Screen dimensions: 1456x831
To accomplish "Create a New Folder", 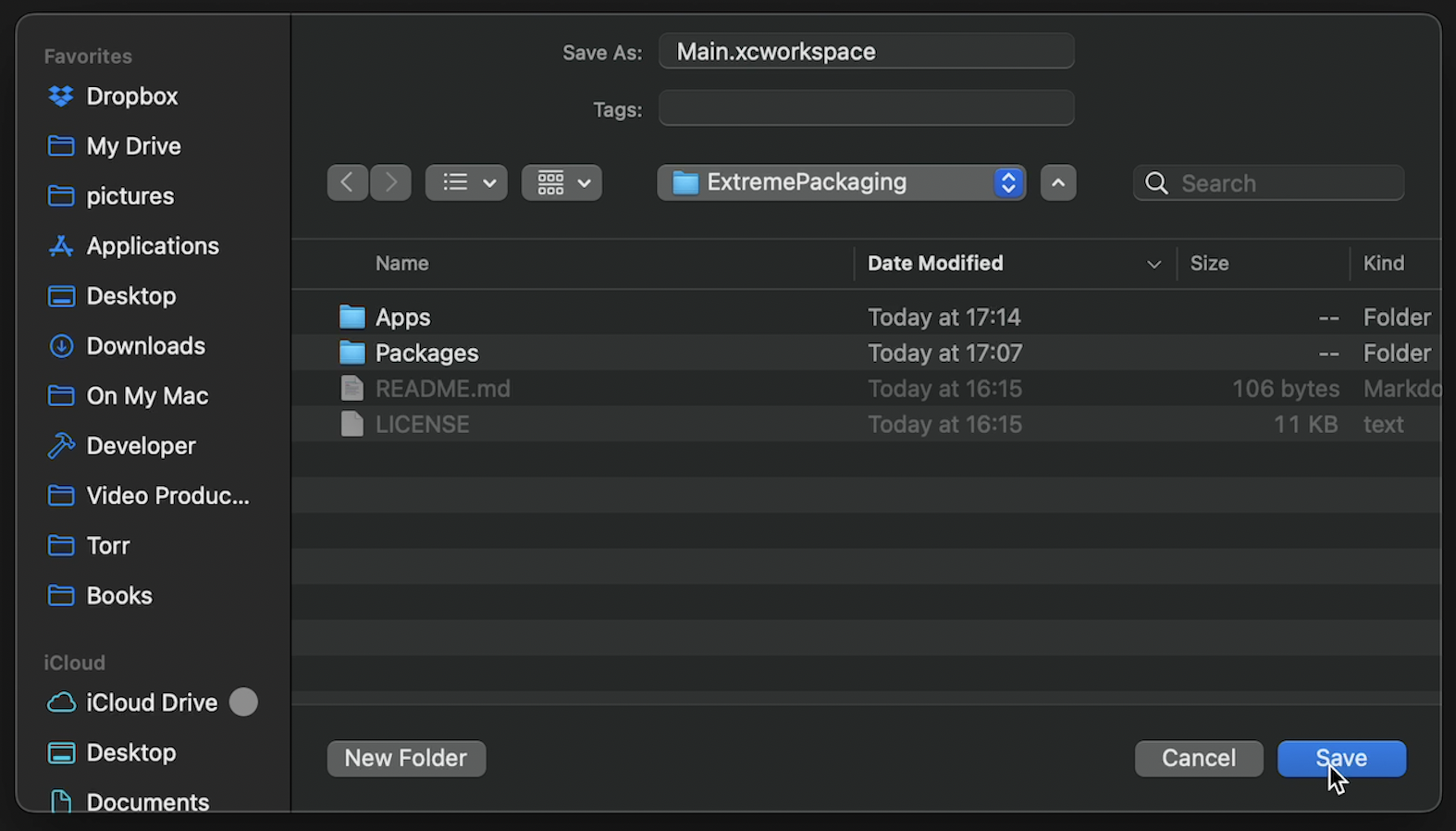I will (x=406, y=759).
